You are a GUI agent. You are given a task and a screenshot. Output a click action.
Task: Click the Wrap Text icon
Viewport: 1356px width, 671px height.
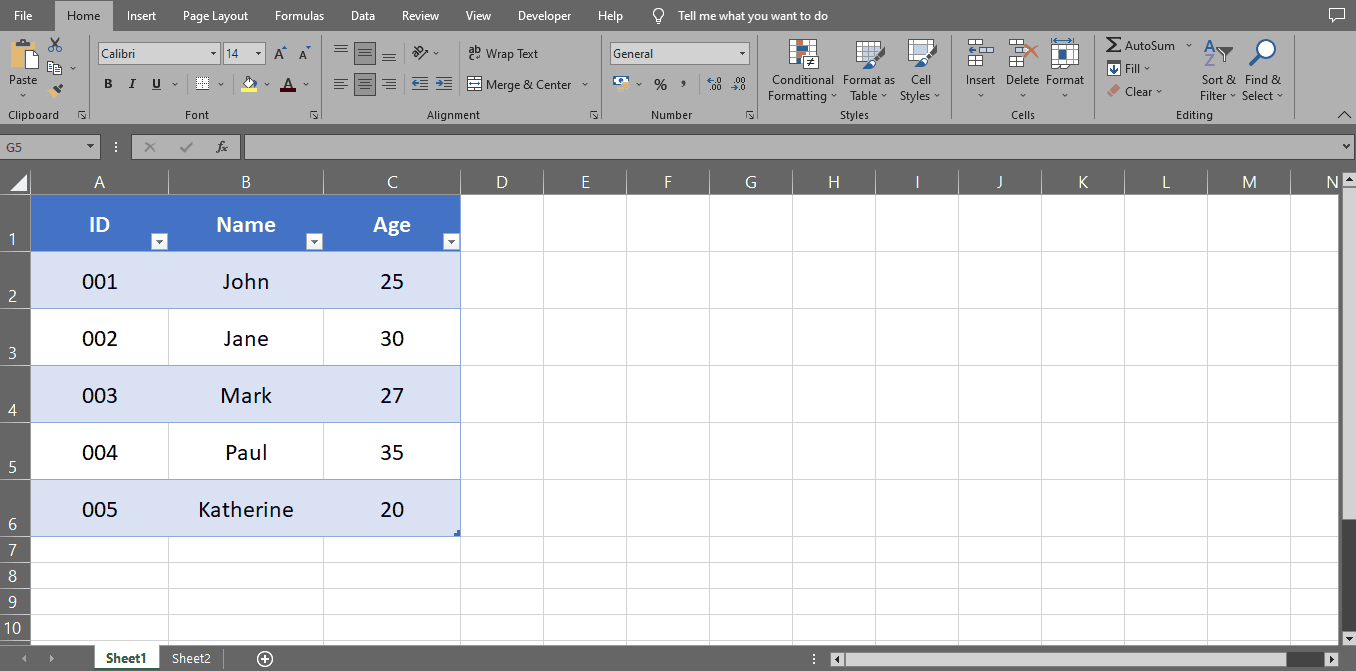pos(478,53)
